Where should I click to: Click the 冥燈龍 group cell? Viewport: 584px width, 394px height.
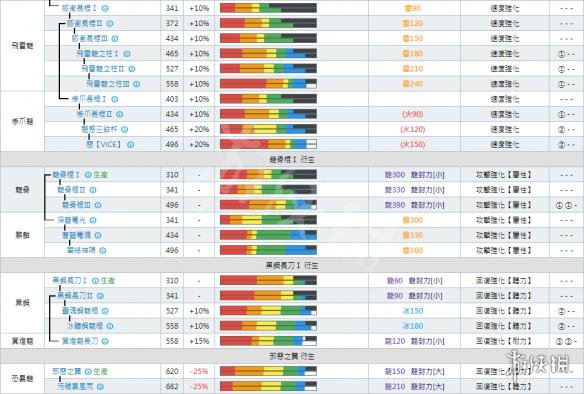pyautogui.click(x=22, y=341)
